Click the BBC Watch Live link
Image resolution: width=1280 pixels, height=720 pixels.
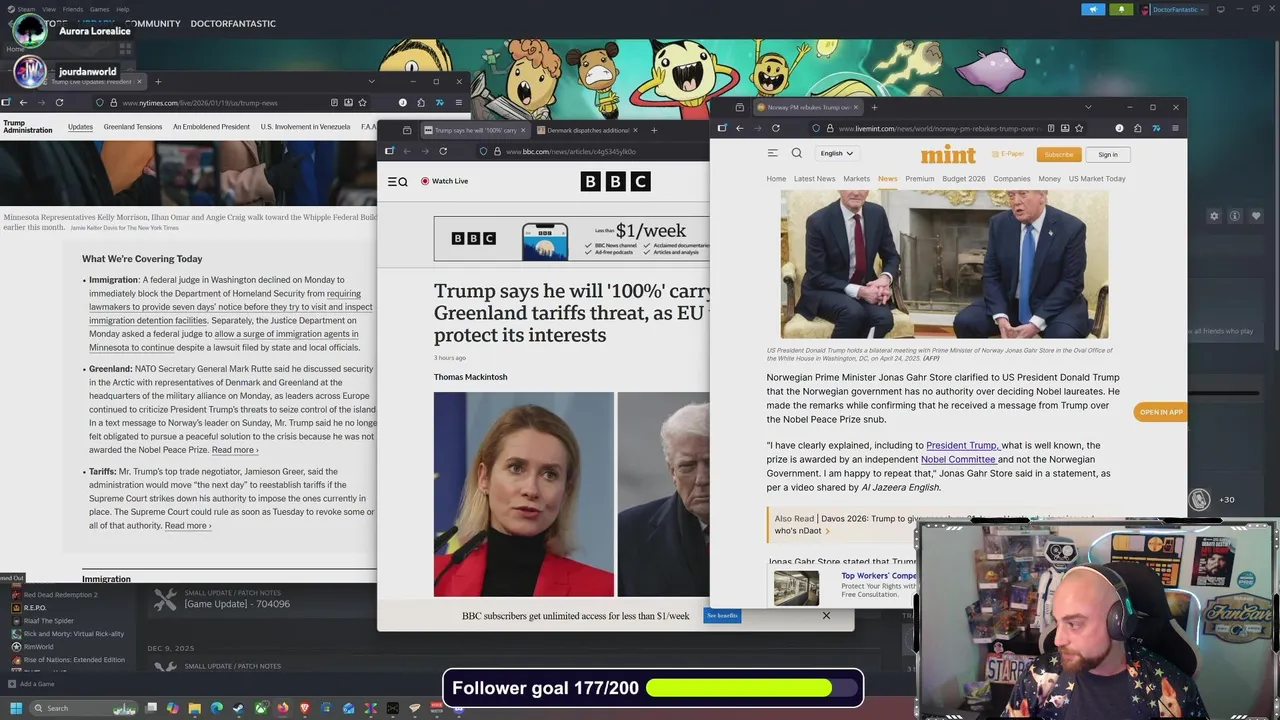445,181
